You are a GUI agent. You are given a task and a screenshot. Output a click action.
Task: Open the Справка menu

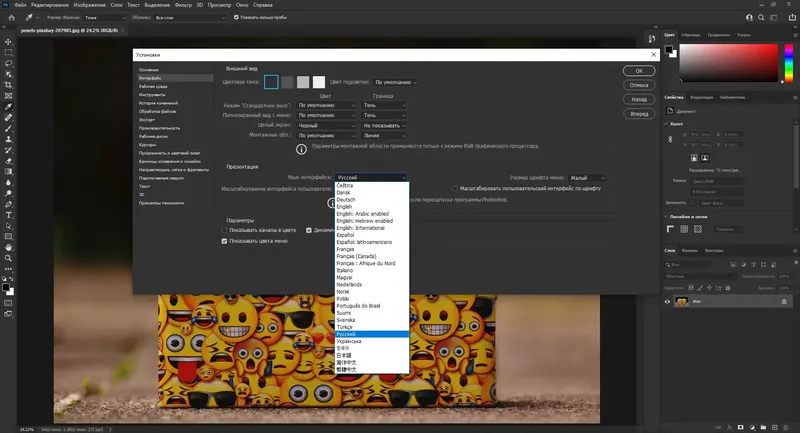(x=263, y=5)
